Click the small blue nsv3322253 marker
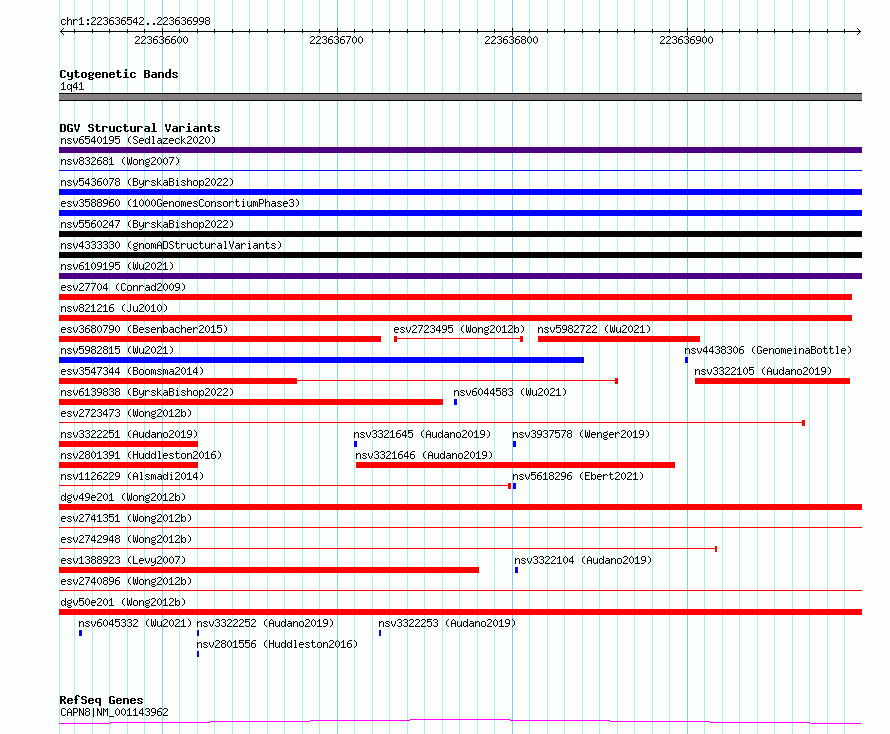The height and width of the screenshot is (734, 890). [x=380, y=633]
